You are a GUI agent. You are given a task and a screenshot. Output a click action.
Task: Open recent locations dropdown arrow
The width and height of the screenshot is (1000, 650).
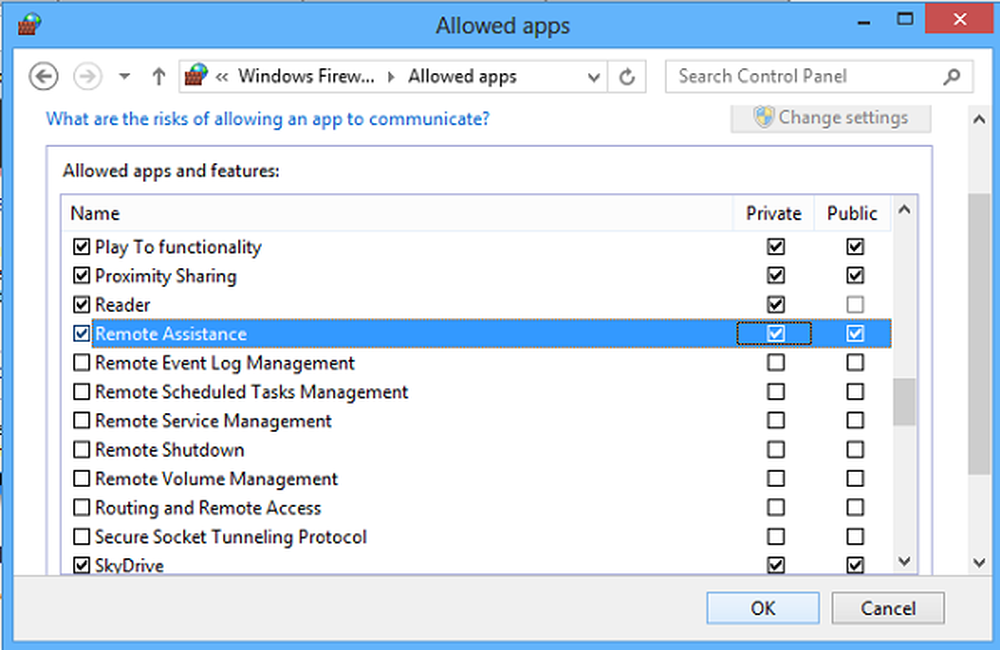pyautogui.click(x=124, y=76)
